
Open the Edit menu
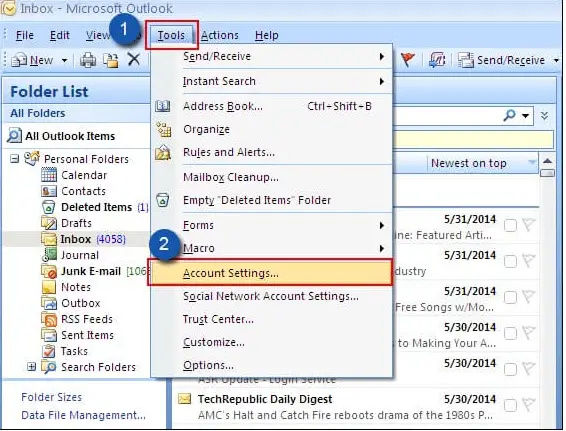[60, 35]
